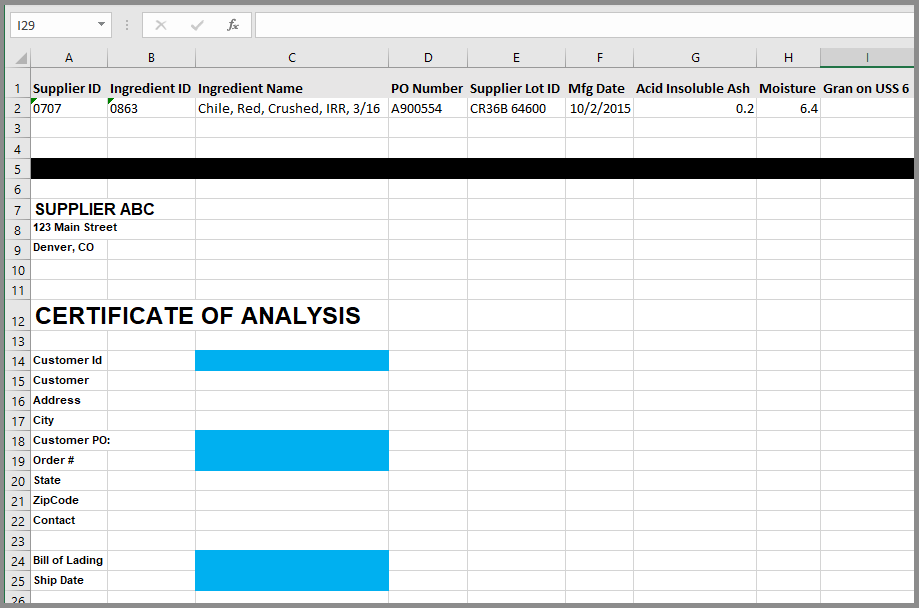Image resolution: width=919 pixels, height=608 pixels.
Task: Click the 'State' label cell
Action: (69, 480)
